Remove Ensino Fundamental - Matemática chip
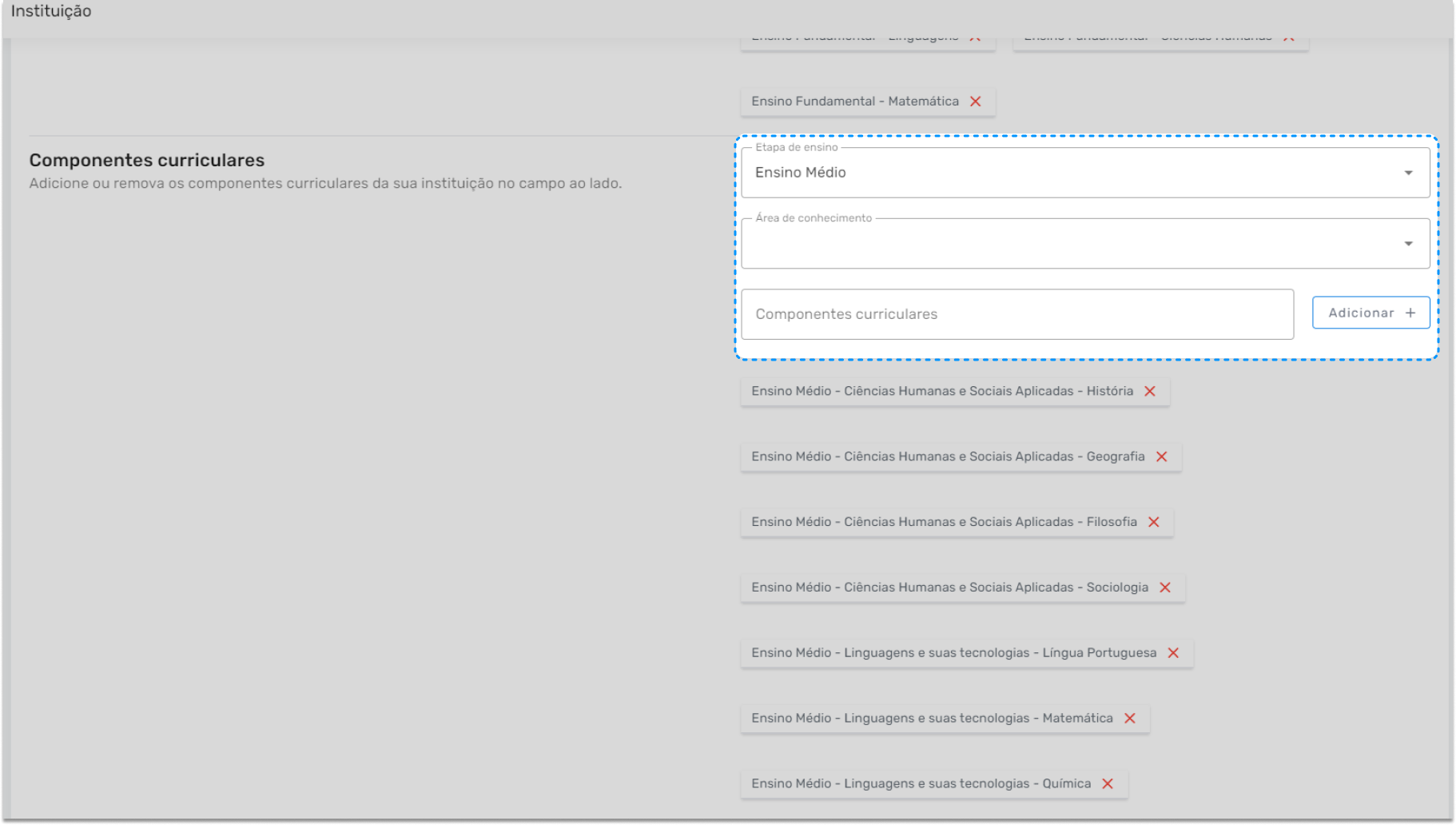 tap(976, 102)
